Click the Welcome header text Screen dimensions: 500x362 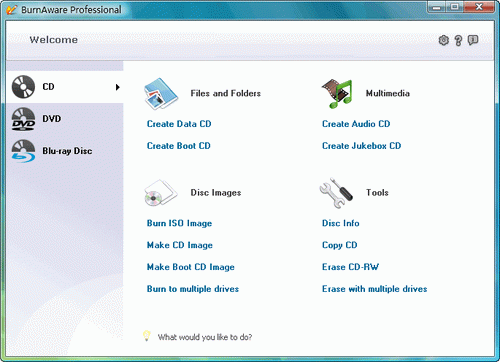[53, 40]
